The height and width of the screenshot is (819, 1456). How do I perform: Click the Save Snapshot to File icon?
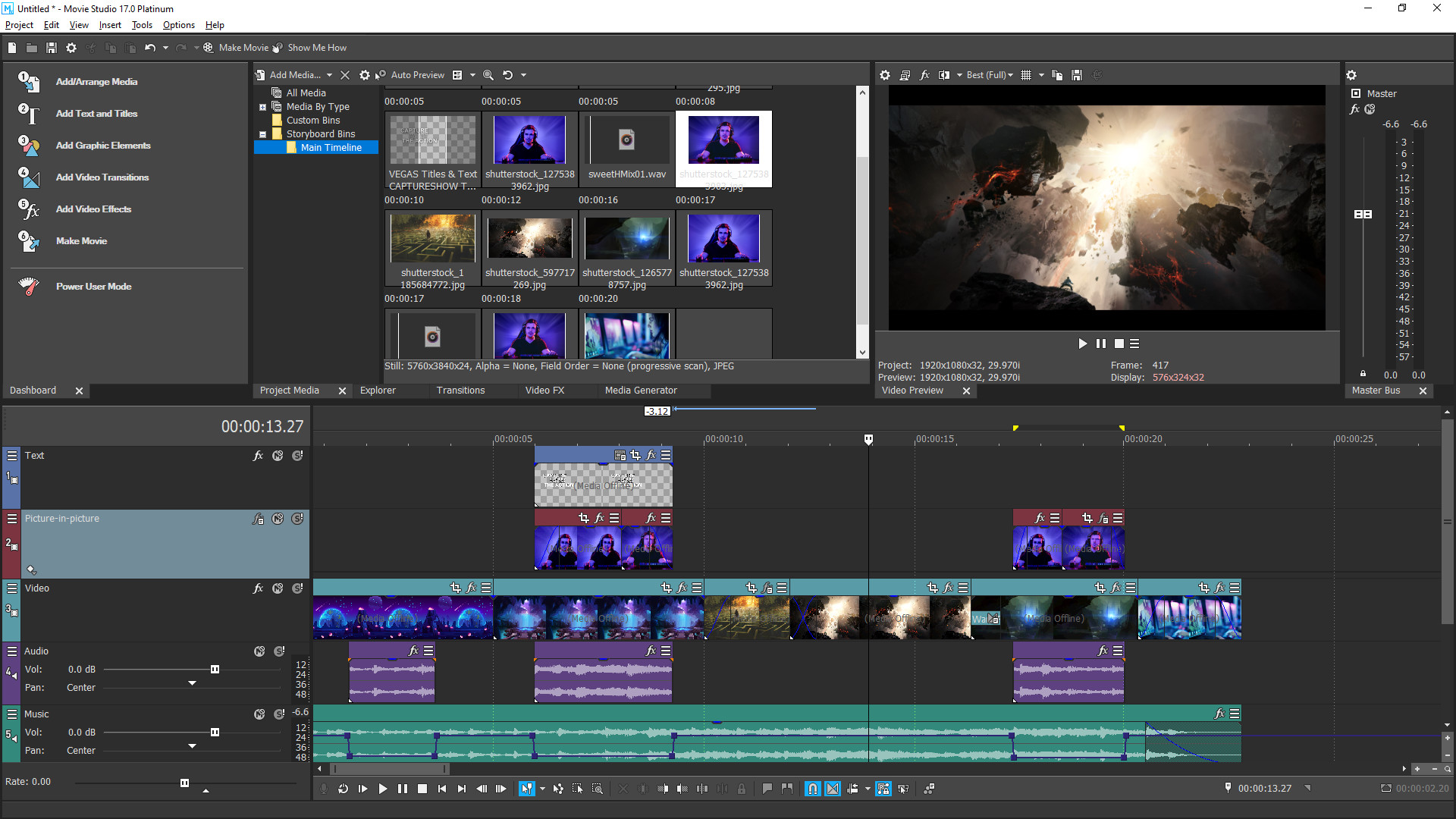pyautogui.click(x=1077, y=75)
